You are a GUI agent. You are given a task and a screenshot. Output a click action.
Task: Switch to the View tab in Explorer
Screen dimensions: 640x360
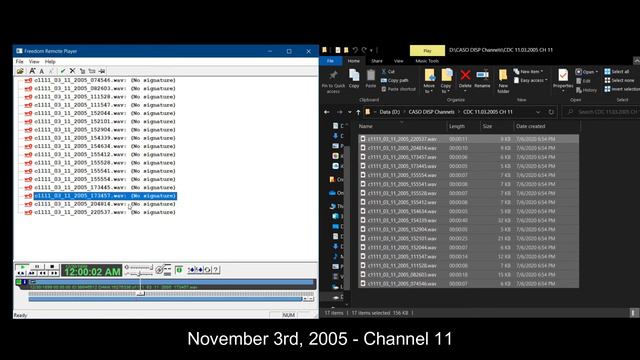click(x=398, y=61)
